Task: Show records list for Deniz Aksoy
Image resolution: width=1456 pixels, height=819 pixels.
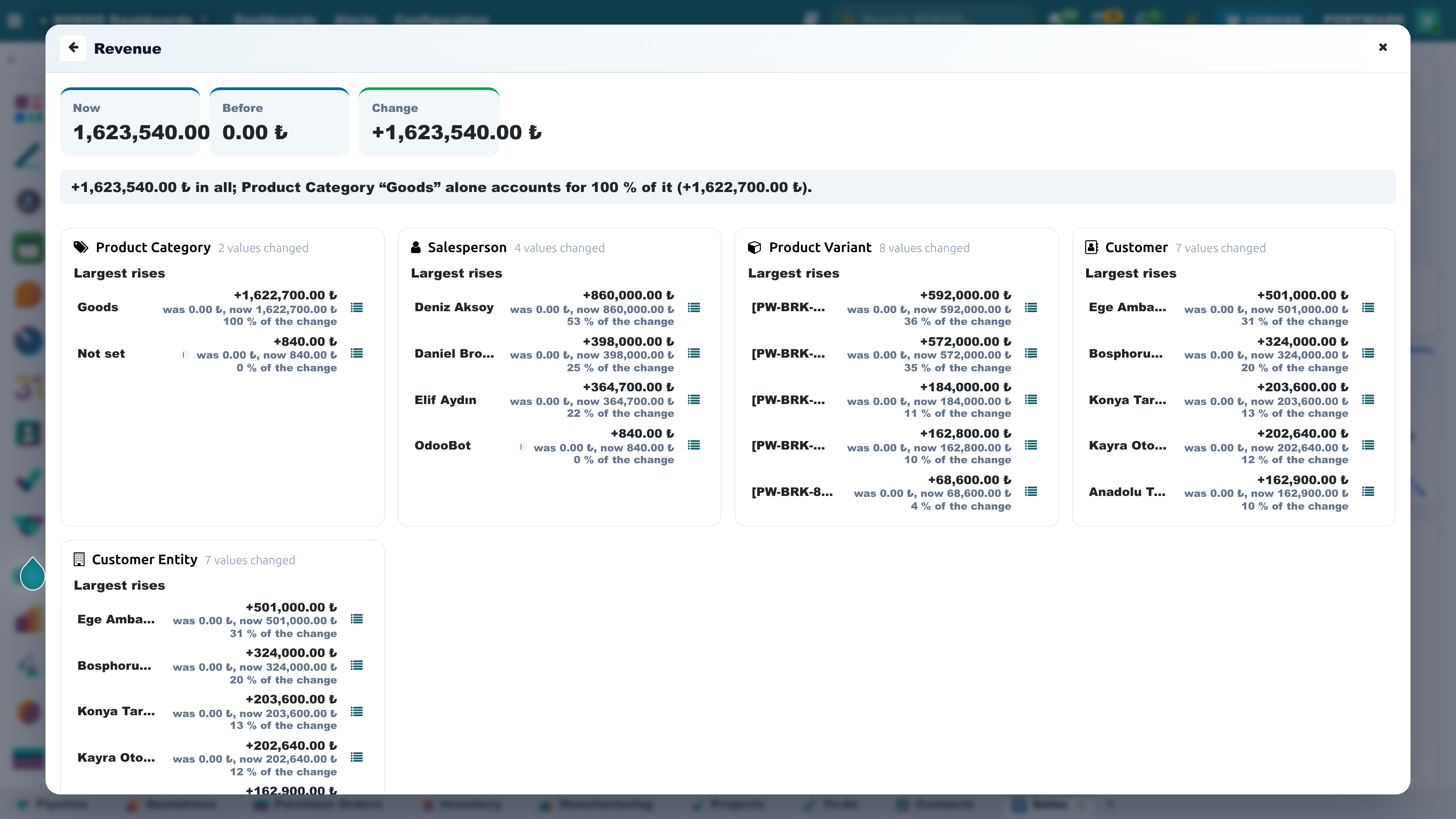Action: [693, 308]
